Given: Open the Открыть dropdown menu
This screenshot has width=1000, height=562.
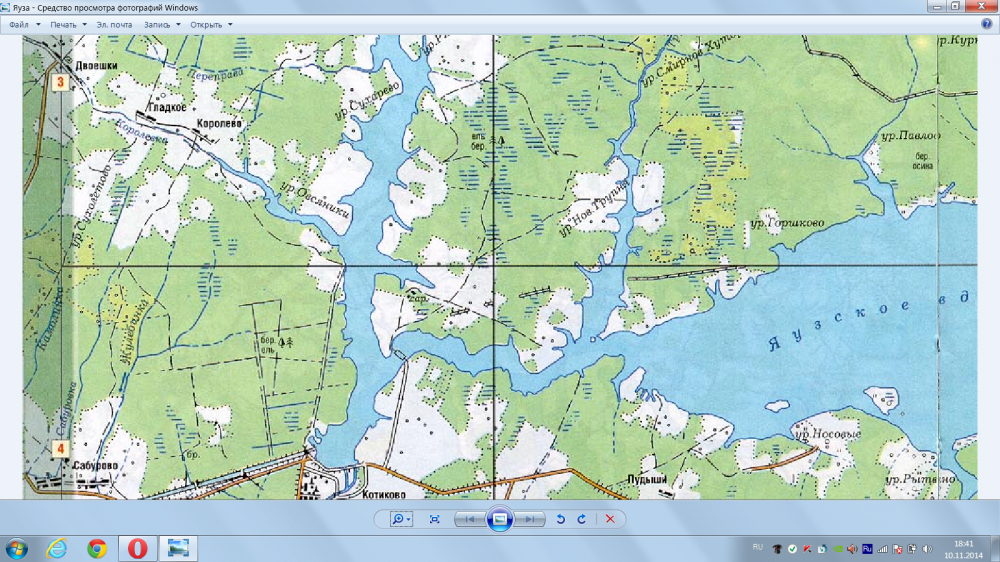Looking at the screenshot, I should click(x=210, y=24).
